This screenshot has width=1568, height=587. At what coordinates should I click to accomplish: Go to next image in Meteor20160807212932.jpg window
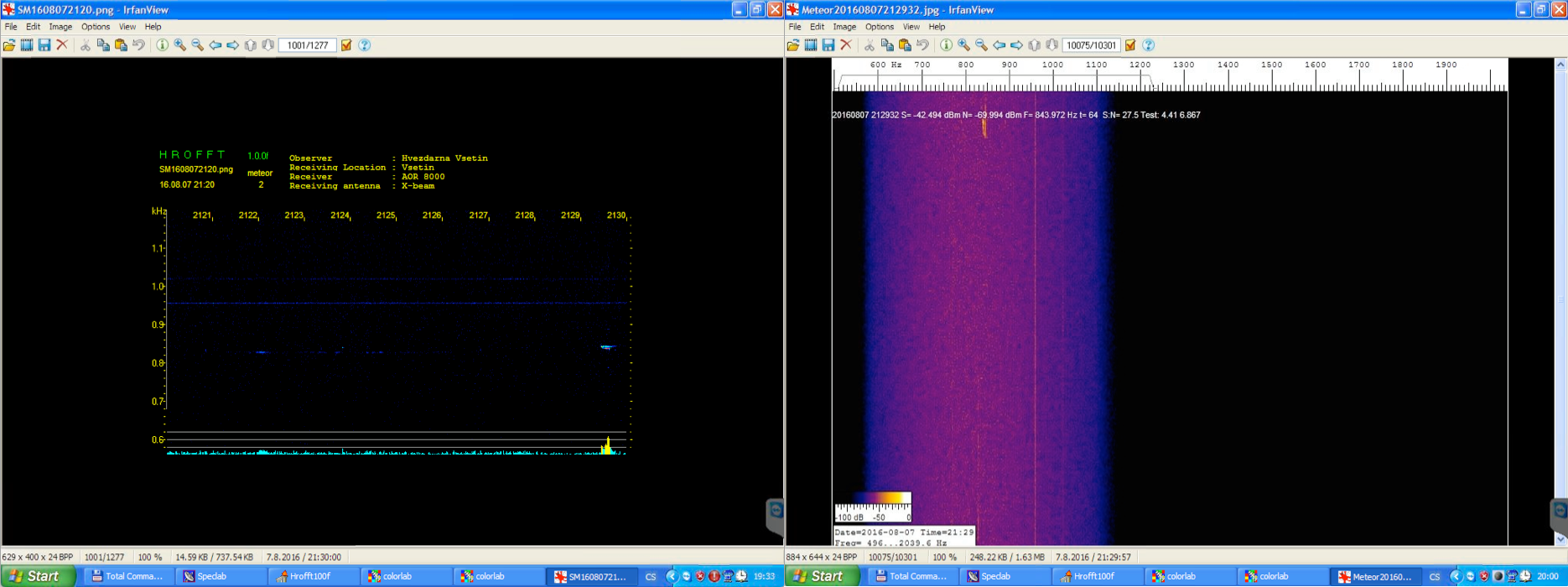tap(1016, 45)
